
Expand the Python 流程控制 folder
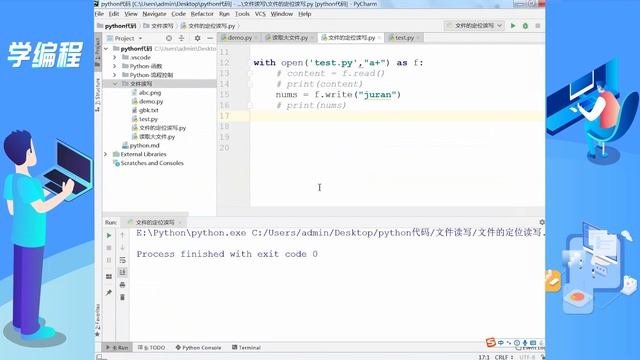115,75
